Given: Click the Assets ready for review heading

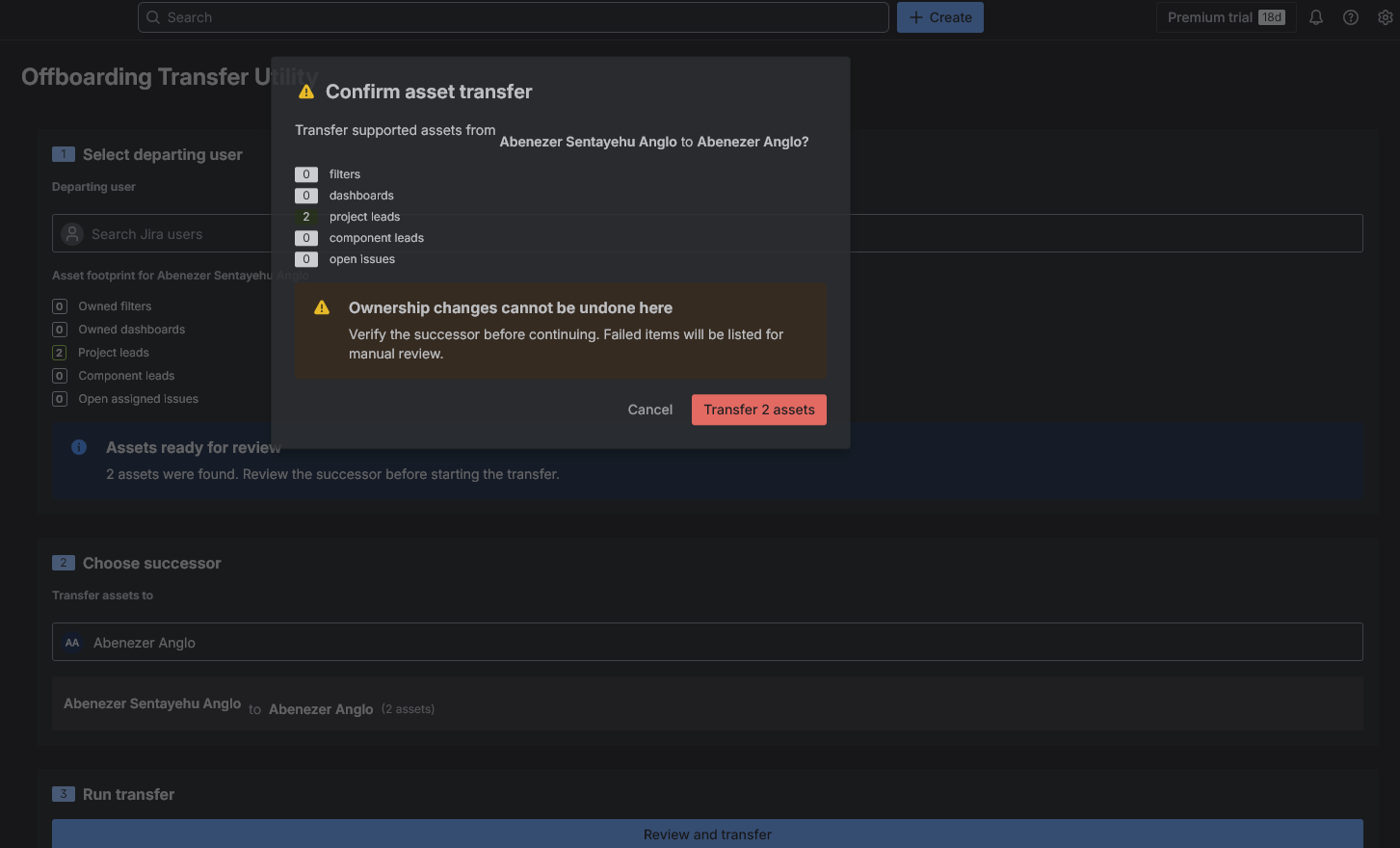Looking at the screenshot, I should click(x=194, y=447).
